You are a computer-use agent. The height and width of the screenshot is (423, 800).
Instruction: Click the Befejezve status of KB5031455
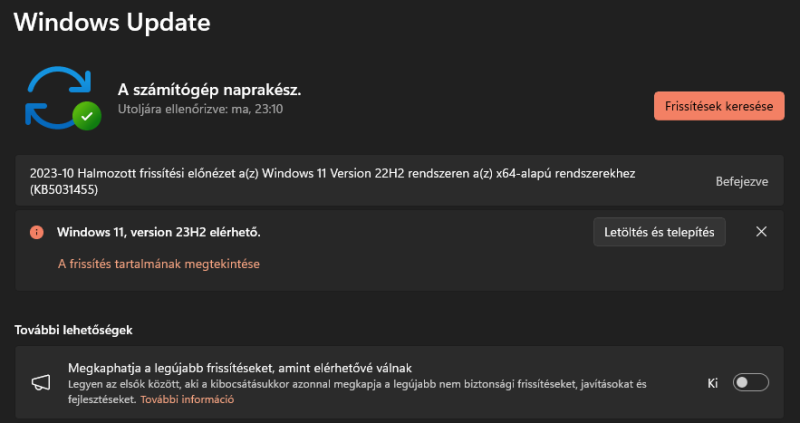coord(742,182)
